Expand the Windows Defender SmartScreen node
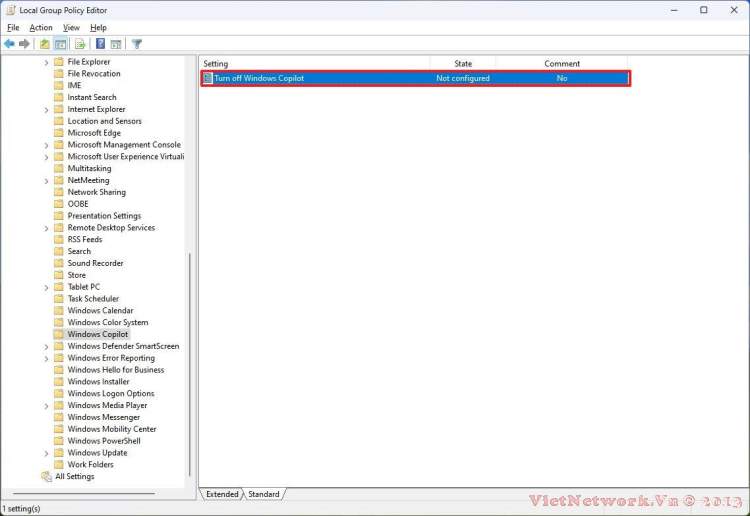Image resolution: width=750 pixels, height=516 pixels. pyautogui.click(x=47, y=346)
